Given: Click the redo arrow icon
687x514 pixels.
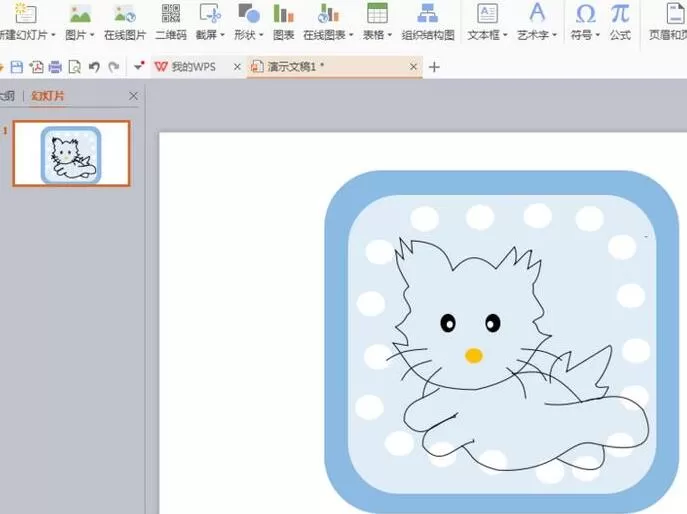Looking at the screenshot, I should click(x=114, y=67).
